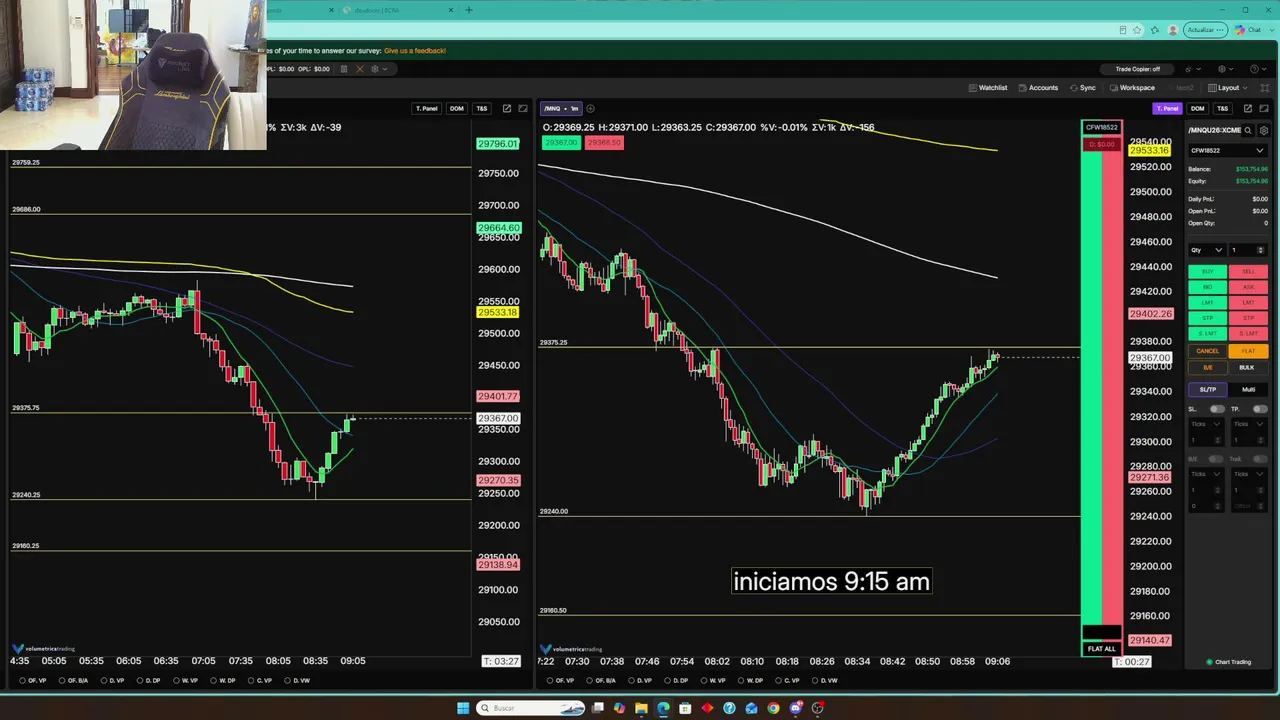Toggle the SL switch on
Viewport: 1280px width, 720px height.
tap(1217, 409)
